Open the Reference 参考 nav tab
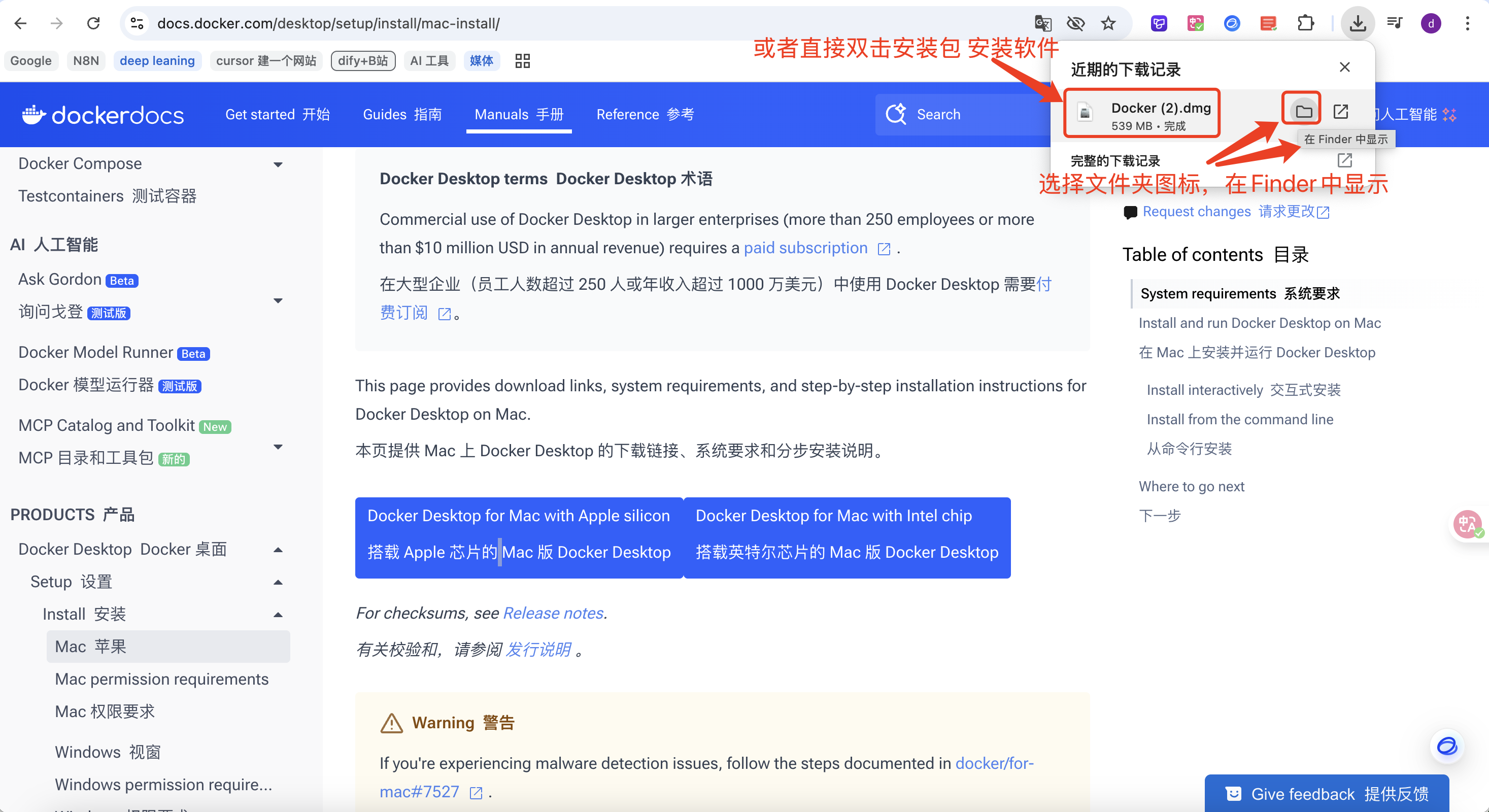Viewport: 1489px width, 812px height. (x=645, y=114)
